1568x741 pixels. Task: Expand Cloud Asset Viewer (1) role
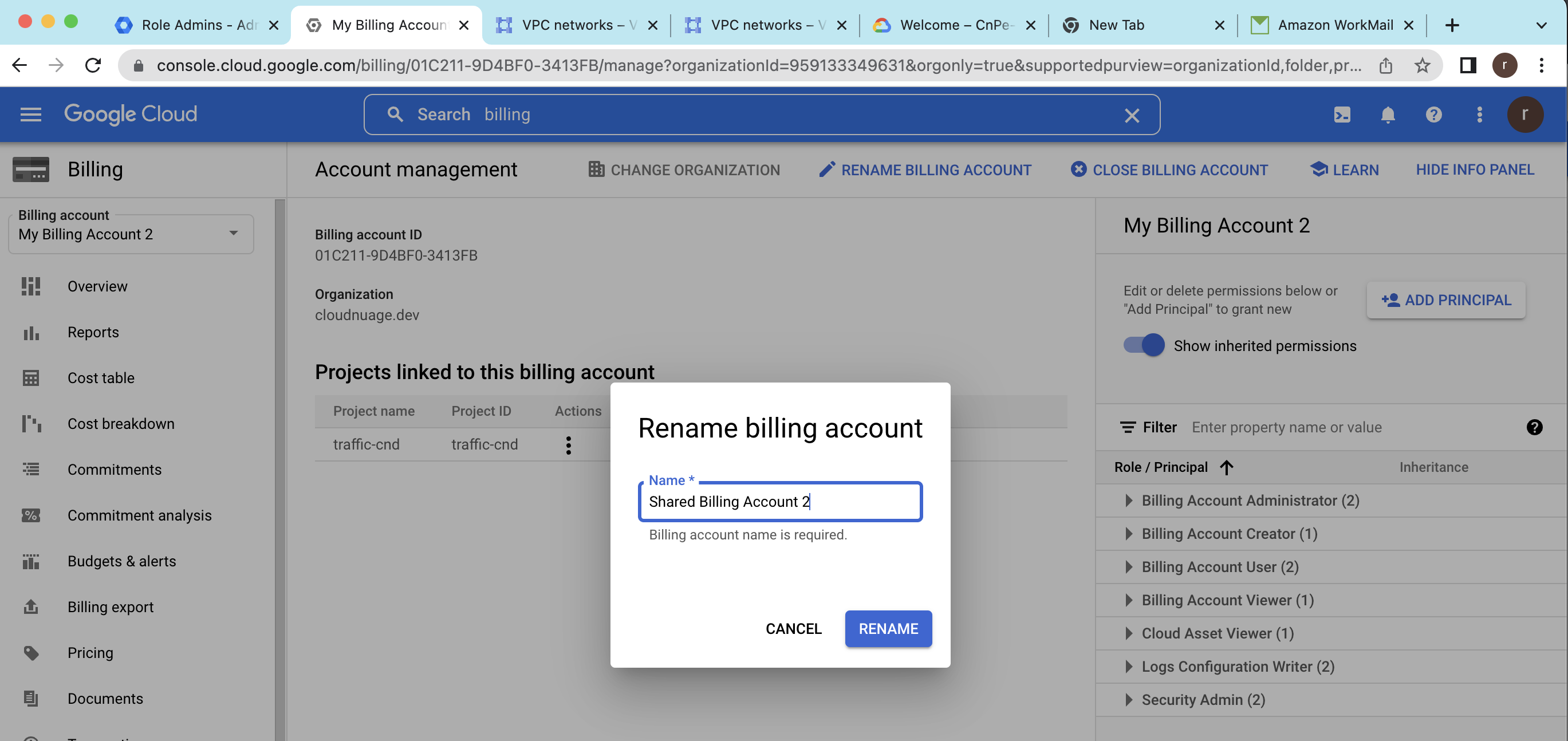[1128, 633]
